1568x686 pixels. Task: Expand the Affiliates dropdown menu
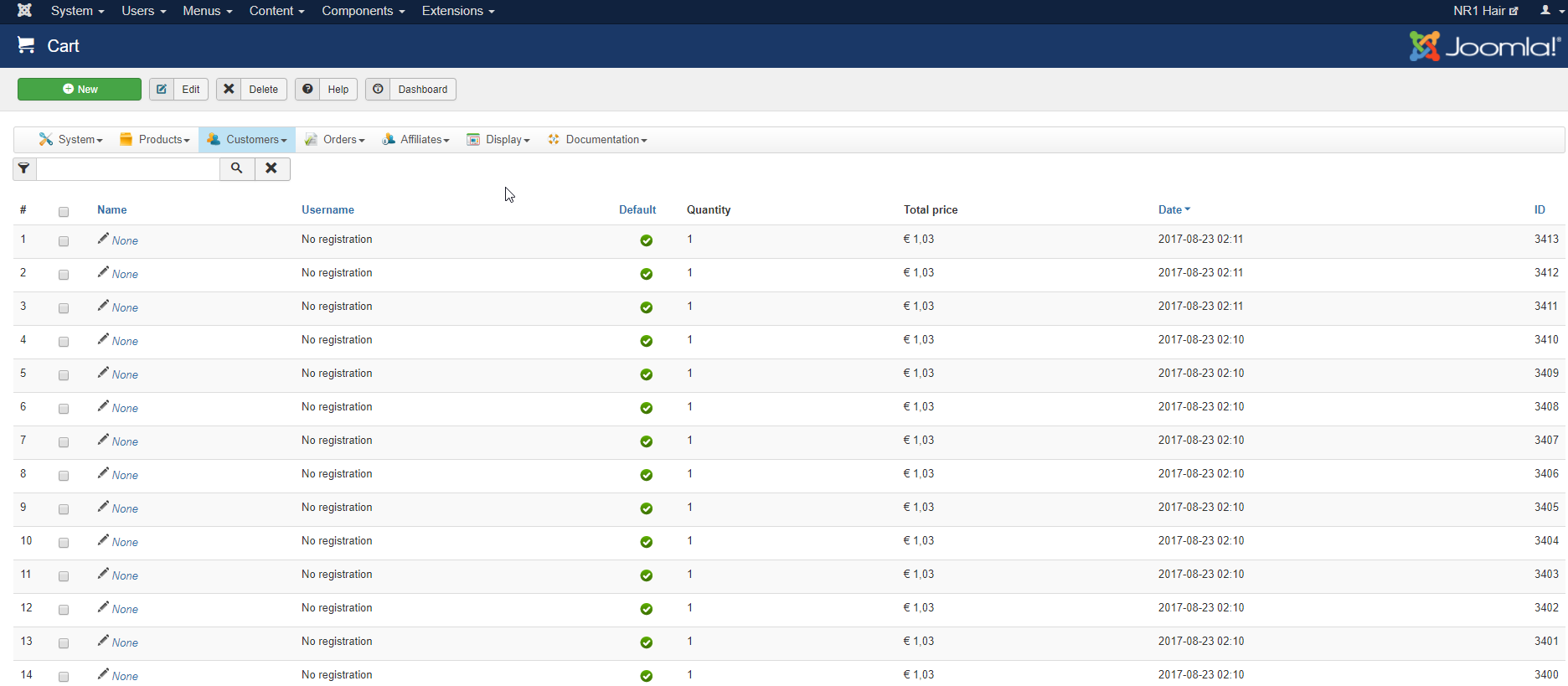click(x=415, y=140)
